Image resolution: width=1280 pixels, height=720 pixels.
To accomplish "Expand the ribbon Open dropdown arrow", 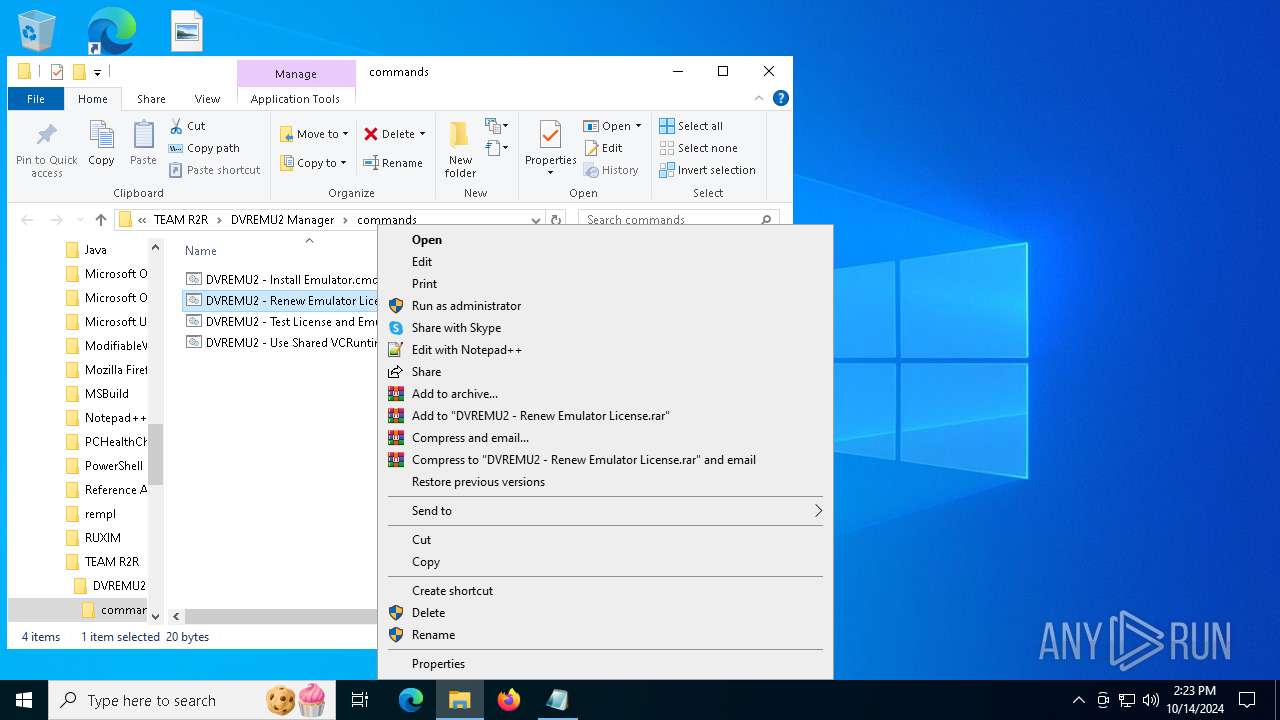I will pyautogui.click(x=638, y=126).
